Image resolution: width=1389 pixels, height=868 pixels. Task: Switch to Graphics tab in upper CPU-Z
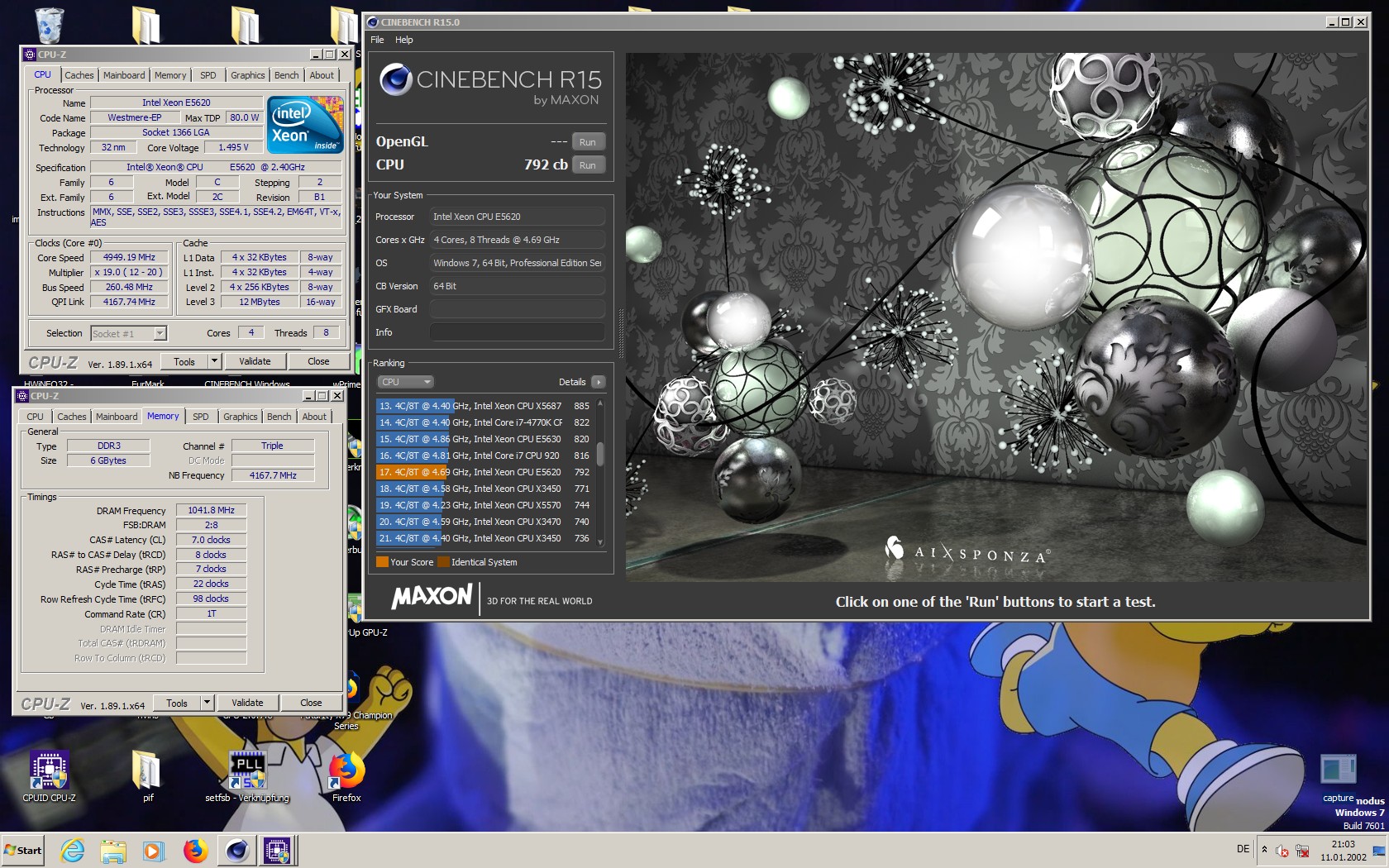click(x=248, y=75)
